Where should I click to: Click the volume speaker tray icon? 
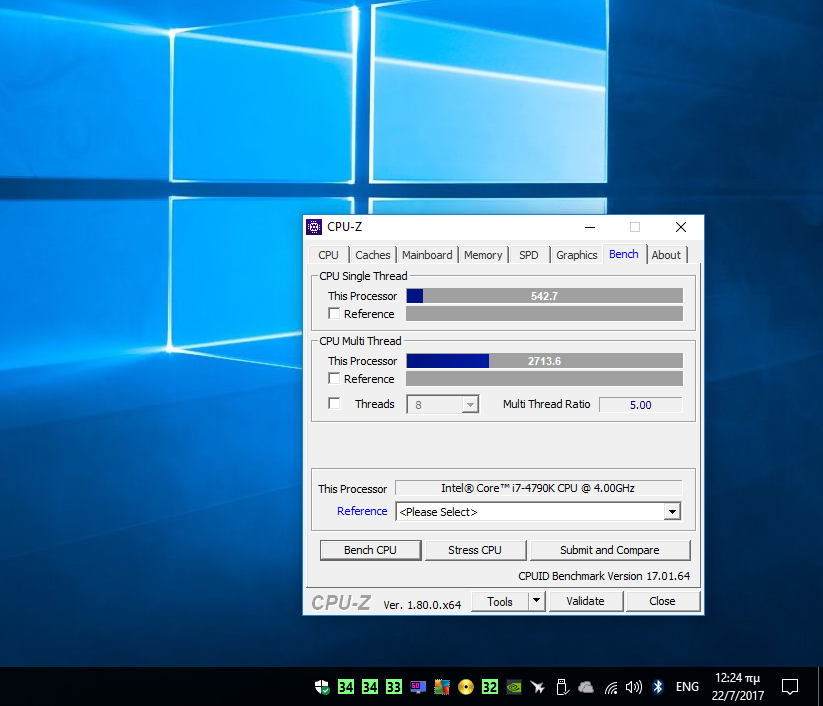click(634, 687)
